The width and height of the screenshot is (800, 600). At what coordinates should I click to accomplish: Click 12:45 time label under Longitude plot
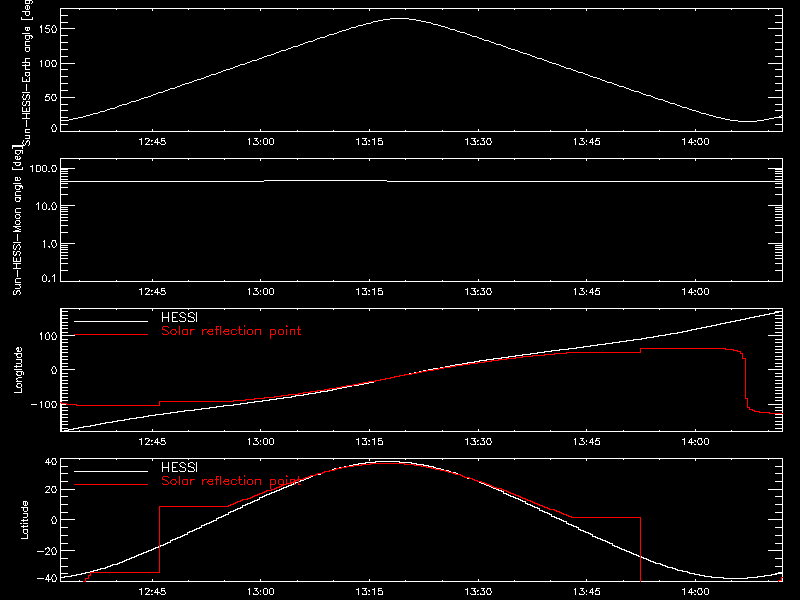[x=152, y=442]
